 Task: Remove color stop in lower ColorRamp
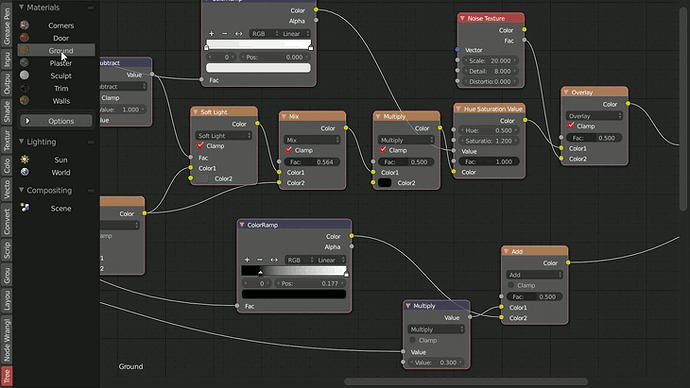pos(260,260)
